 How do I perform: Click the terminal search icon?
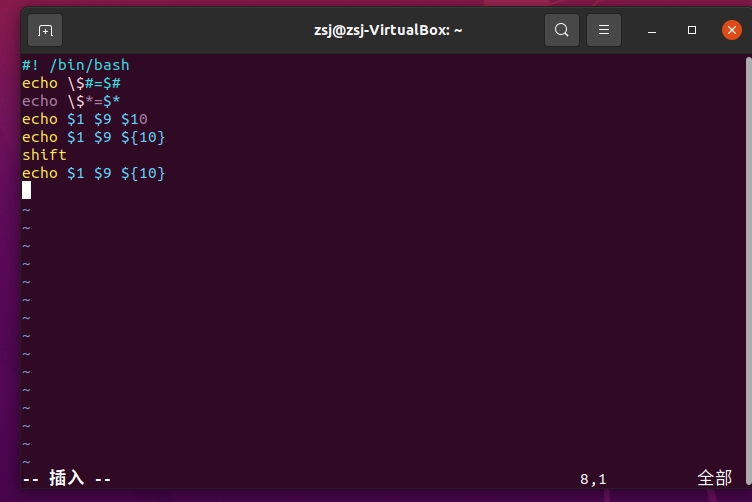pyautogui.click(x=562, y=30)
